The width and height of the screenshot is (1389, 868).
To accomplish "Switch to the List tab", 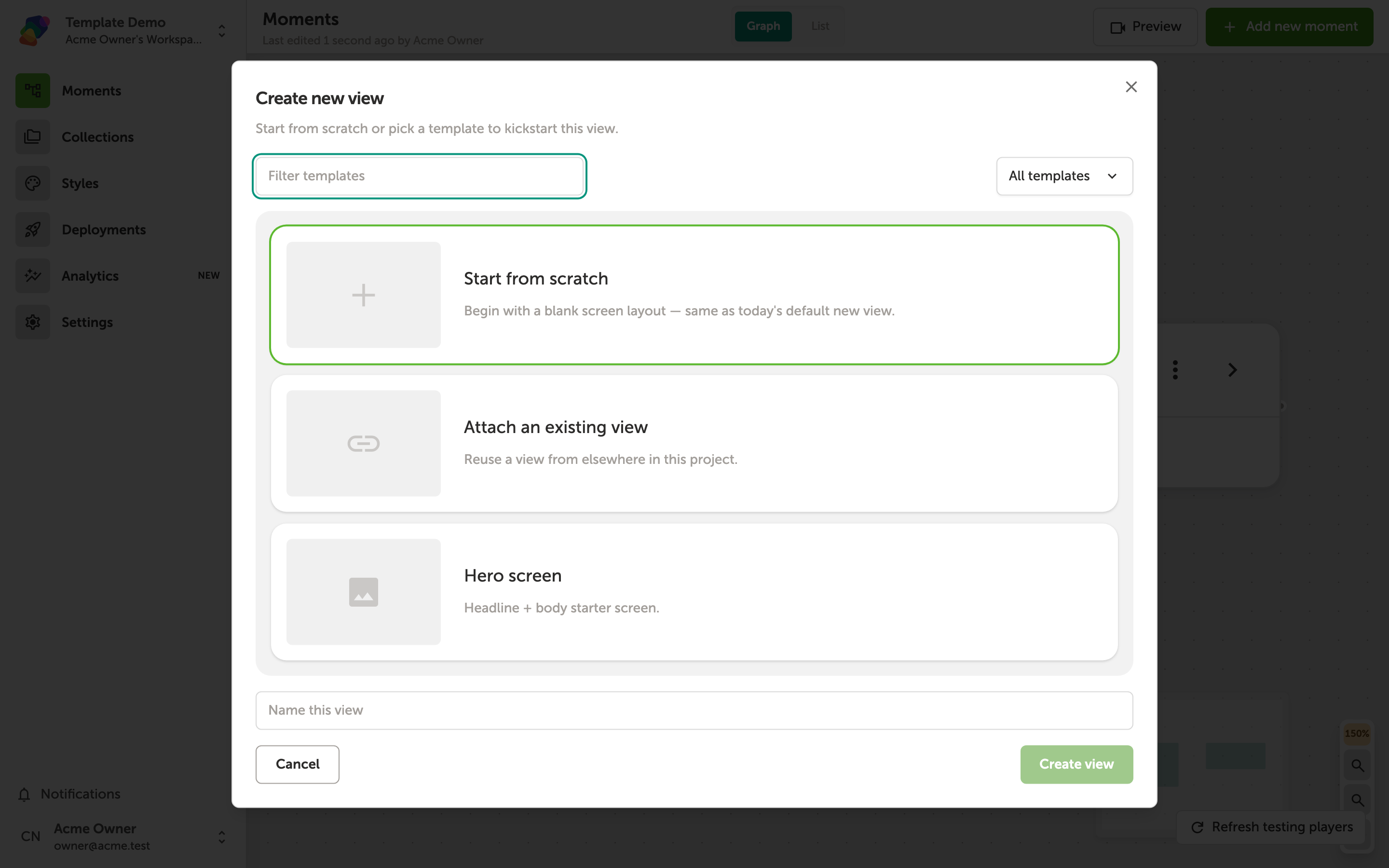I will (819, 26).
